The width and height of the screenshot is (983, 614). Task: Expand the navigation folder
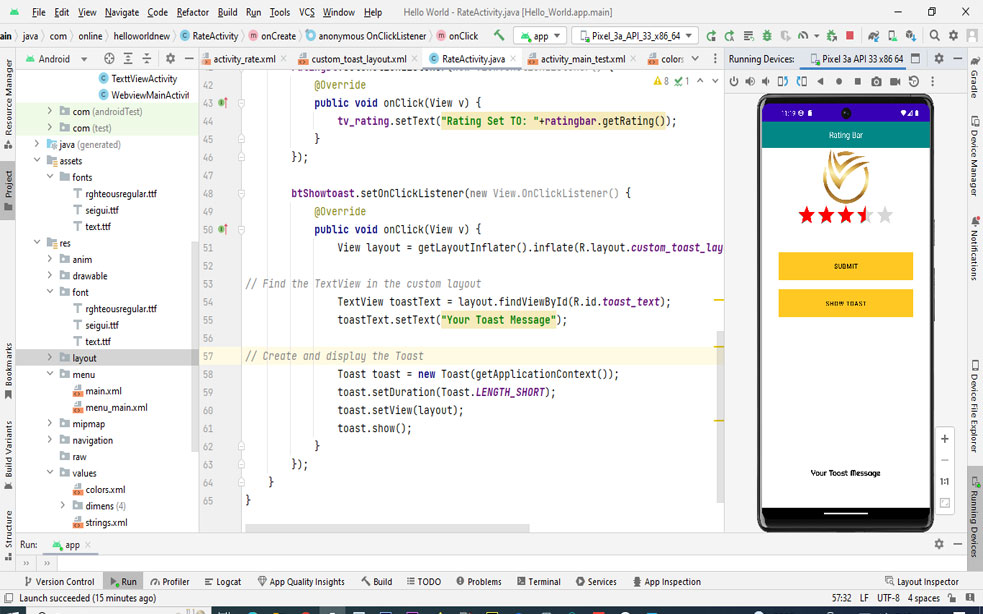tap(50, 440)
